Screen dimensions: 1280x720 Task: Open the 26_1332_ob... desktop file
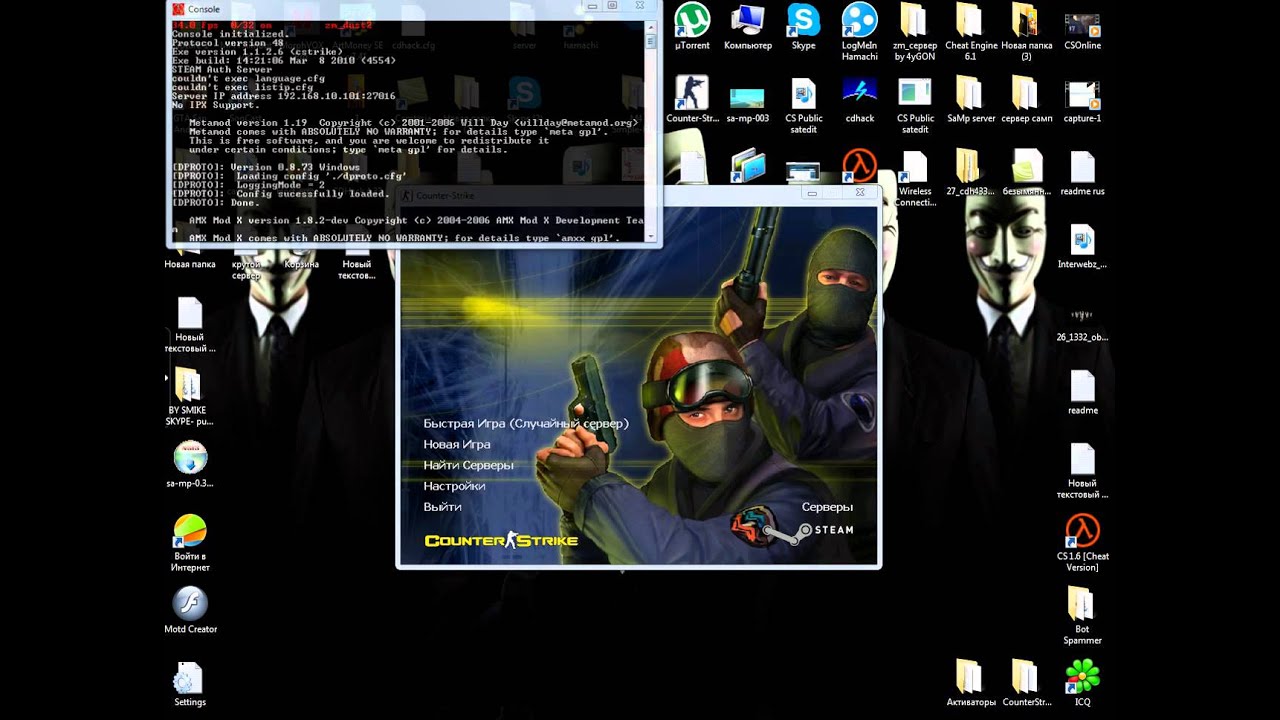click(x=1082, y=326)
